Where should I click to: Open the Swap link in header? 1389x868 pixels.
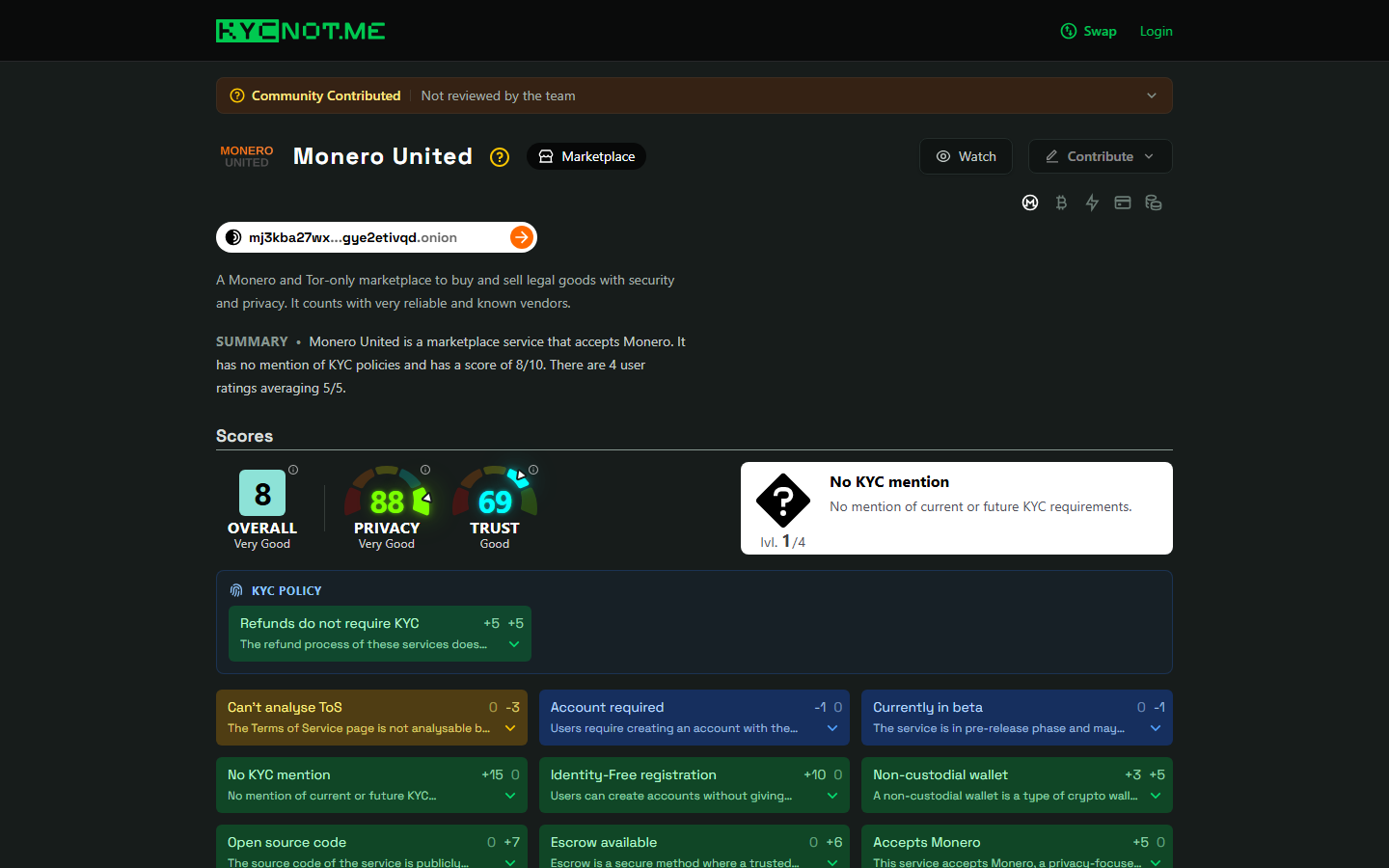[x=1088, y=31]
